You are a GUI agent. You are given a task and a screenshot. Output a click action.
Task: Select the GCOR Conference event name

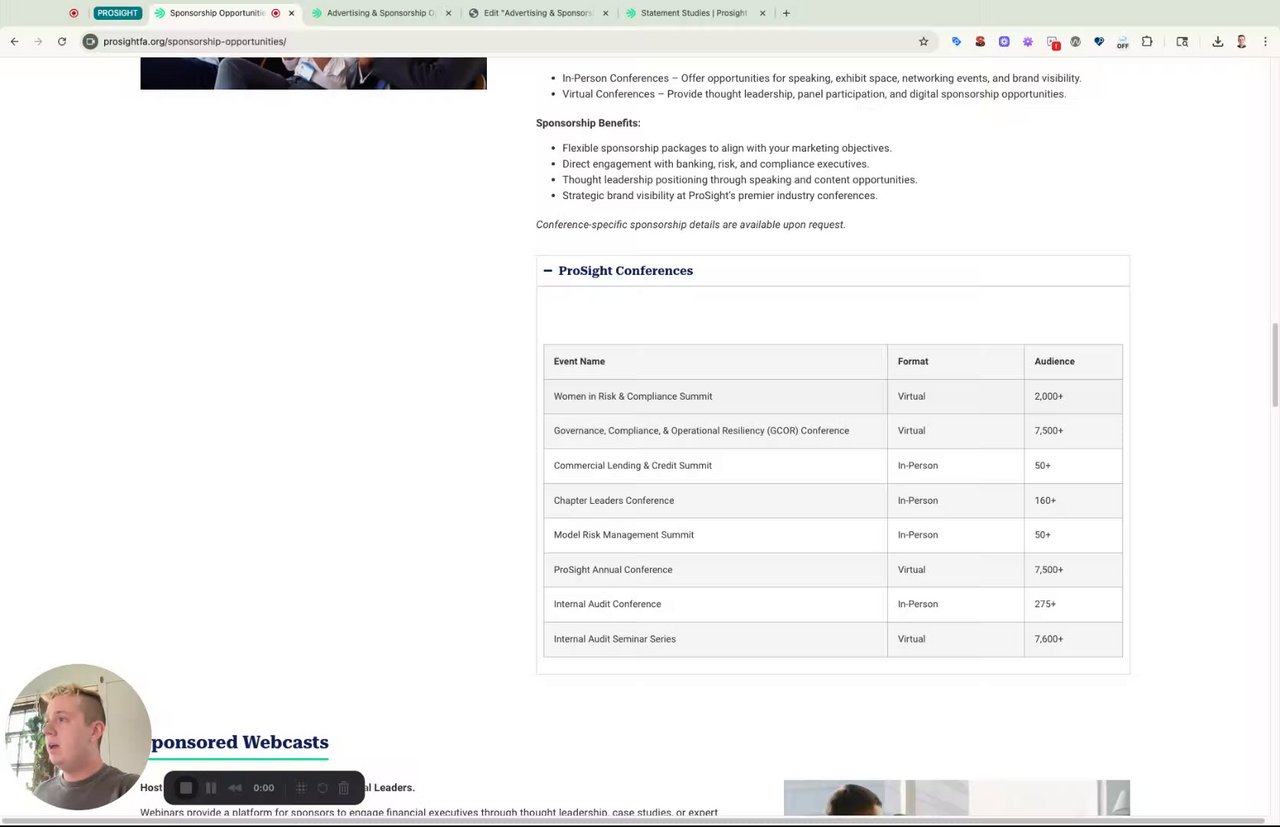coord(701,431)
